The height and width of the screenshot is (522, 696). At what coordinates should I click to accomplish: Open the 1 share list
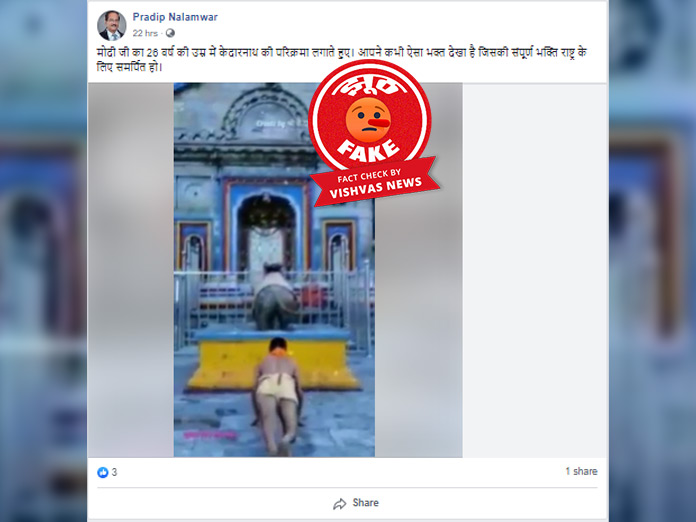581,471
